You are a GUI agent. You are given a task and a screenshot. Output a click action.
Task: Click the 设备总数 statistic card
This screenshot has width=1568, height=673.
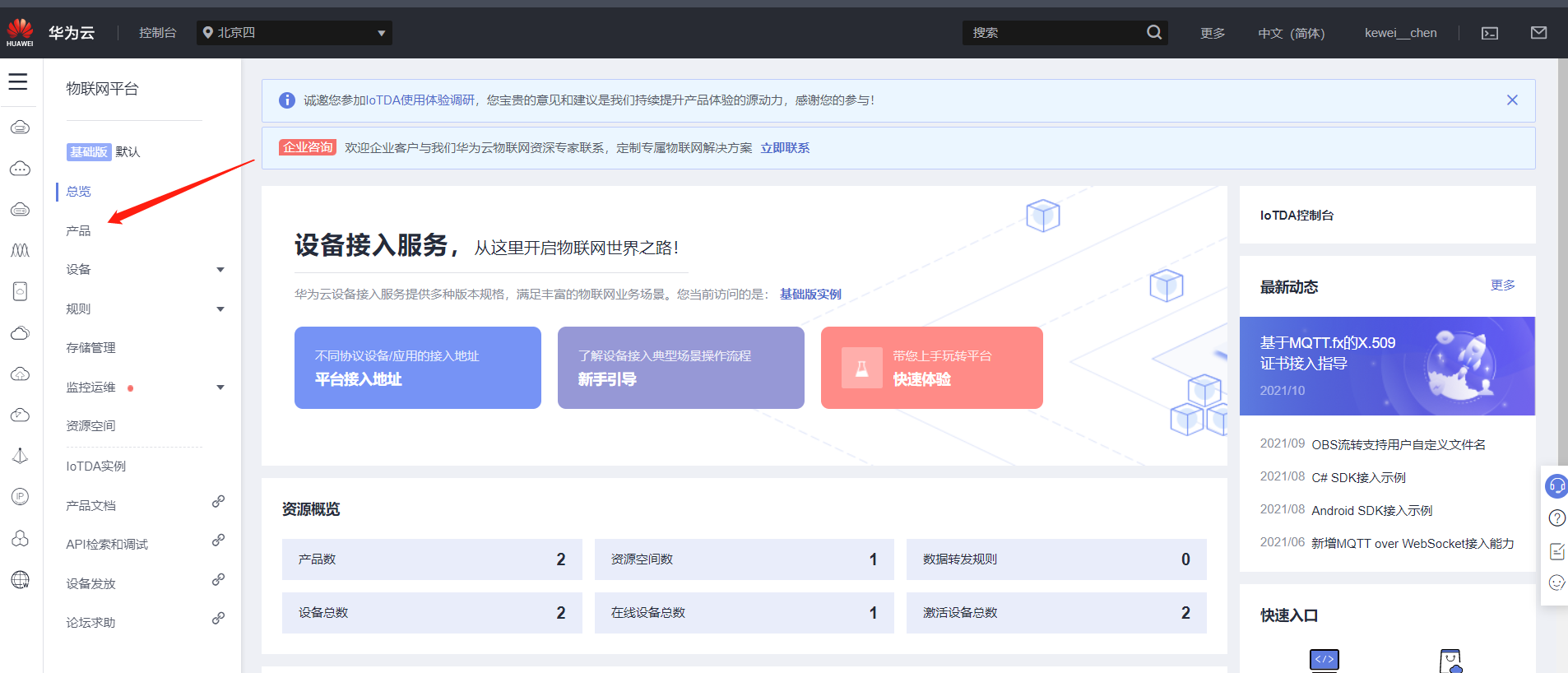pyautogui.click(x=432, y=613)
